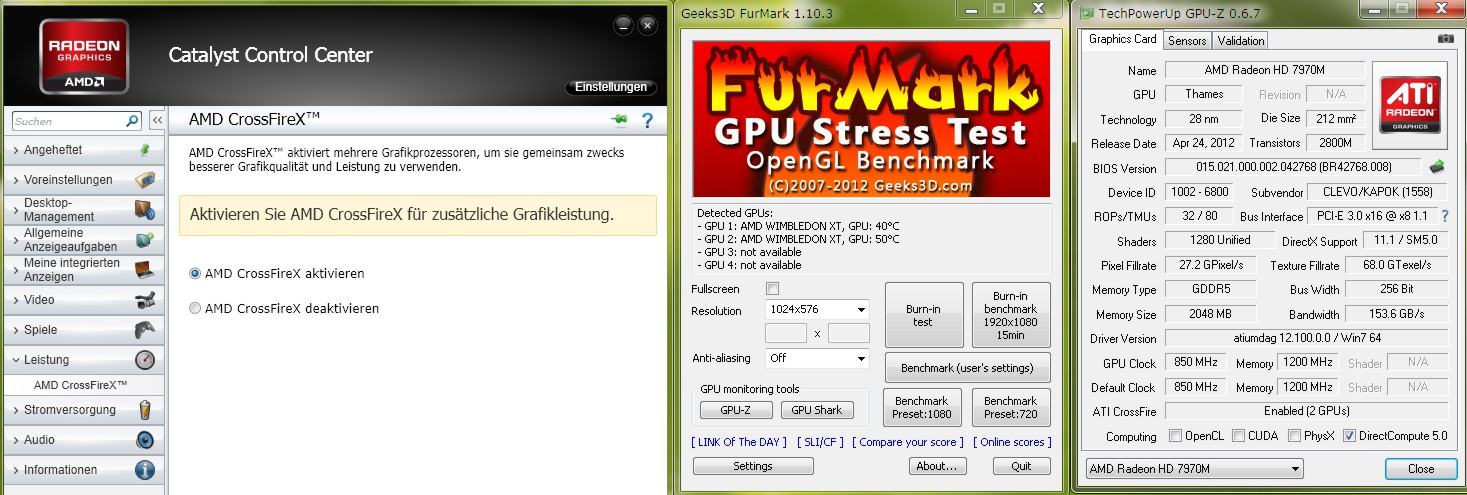Click the FurMark banner image
Image resolution: width=1467 pixels, height=495 pixels.
point(871,119)
